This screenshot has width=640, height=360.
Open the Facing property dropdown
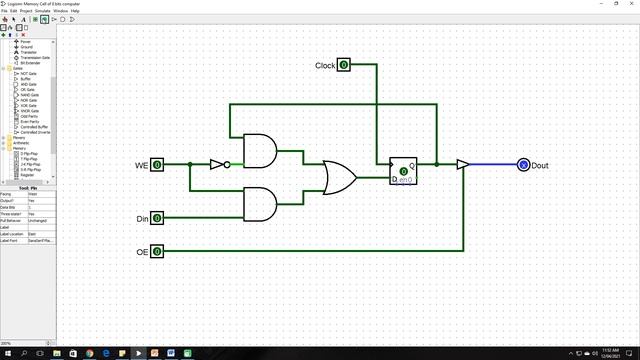(42, 194)
